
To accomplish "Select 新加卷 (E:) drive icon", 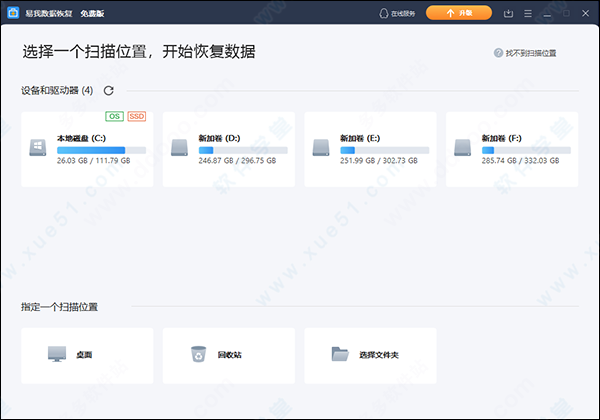I will pyautogui.click(x=322, y=148).
